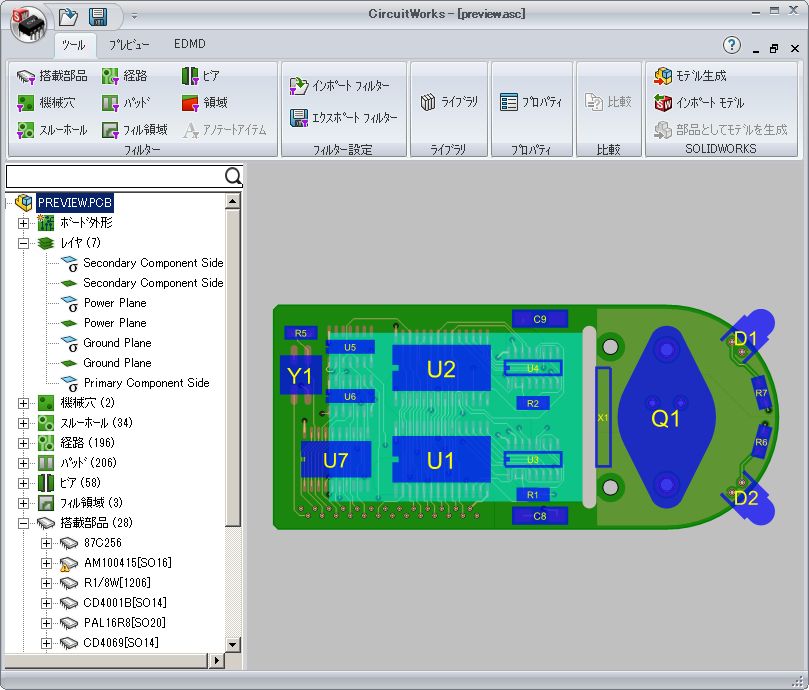This screenshot has height=690, width=809.
Task: Expand the AM100415[SO16] component node
Action: point(46,563)
